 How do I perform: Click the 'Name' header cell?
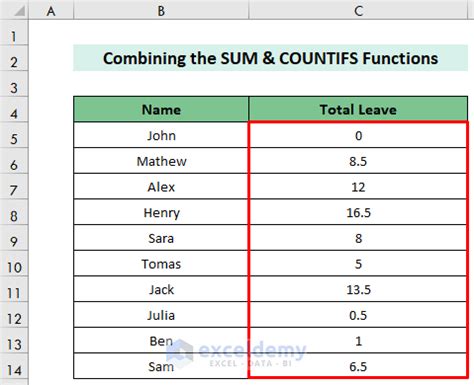(x=161, y=109)
